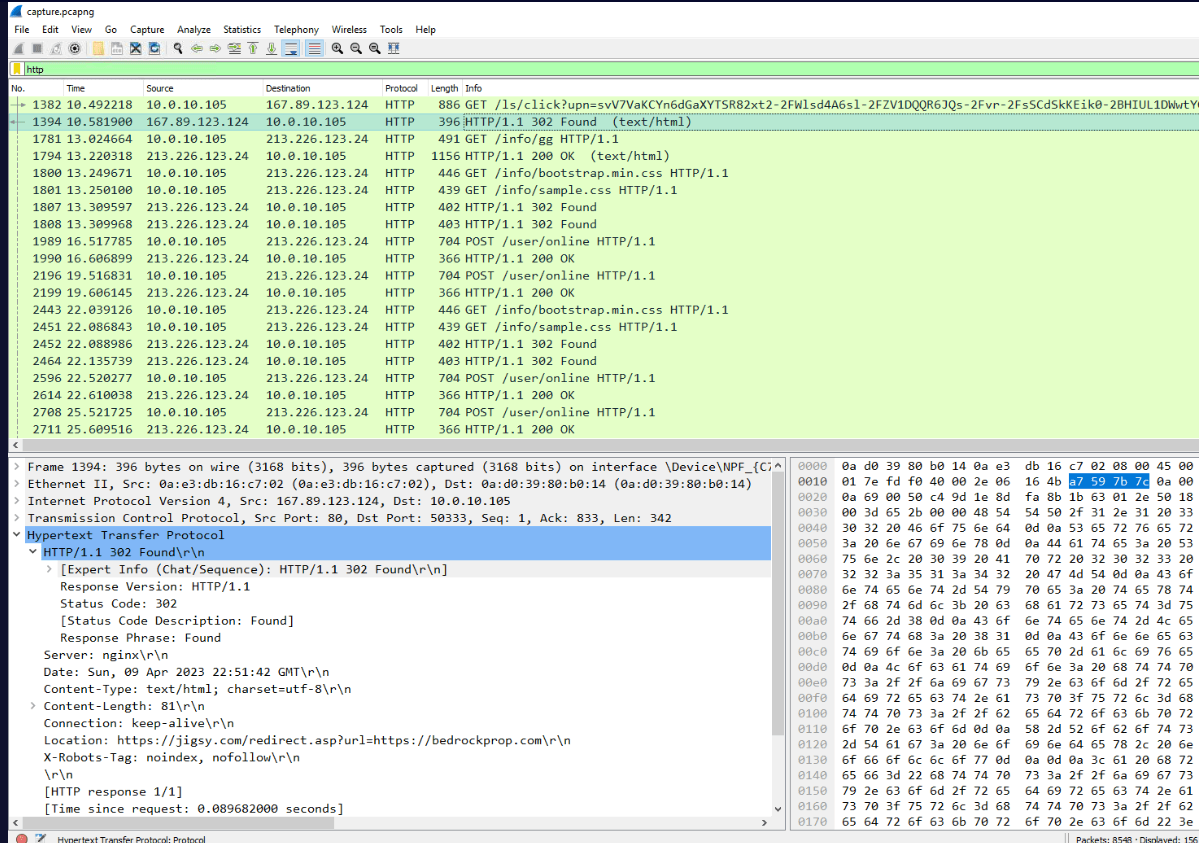Sort by the Time column header
Screen dimensions: 1199x843
click(103, 88)
